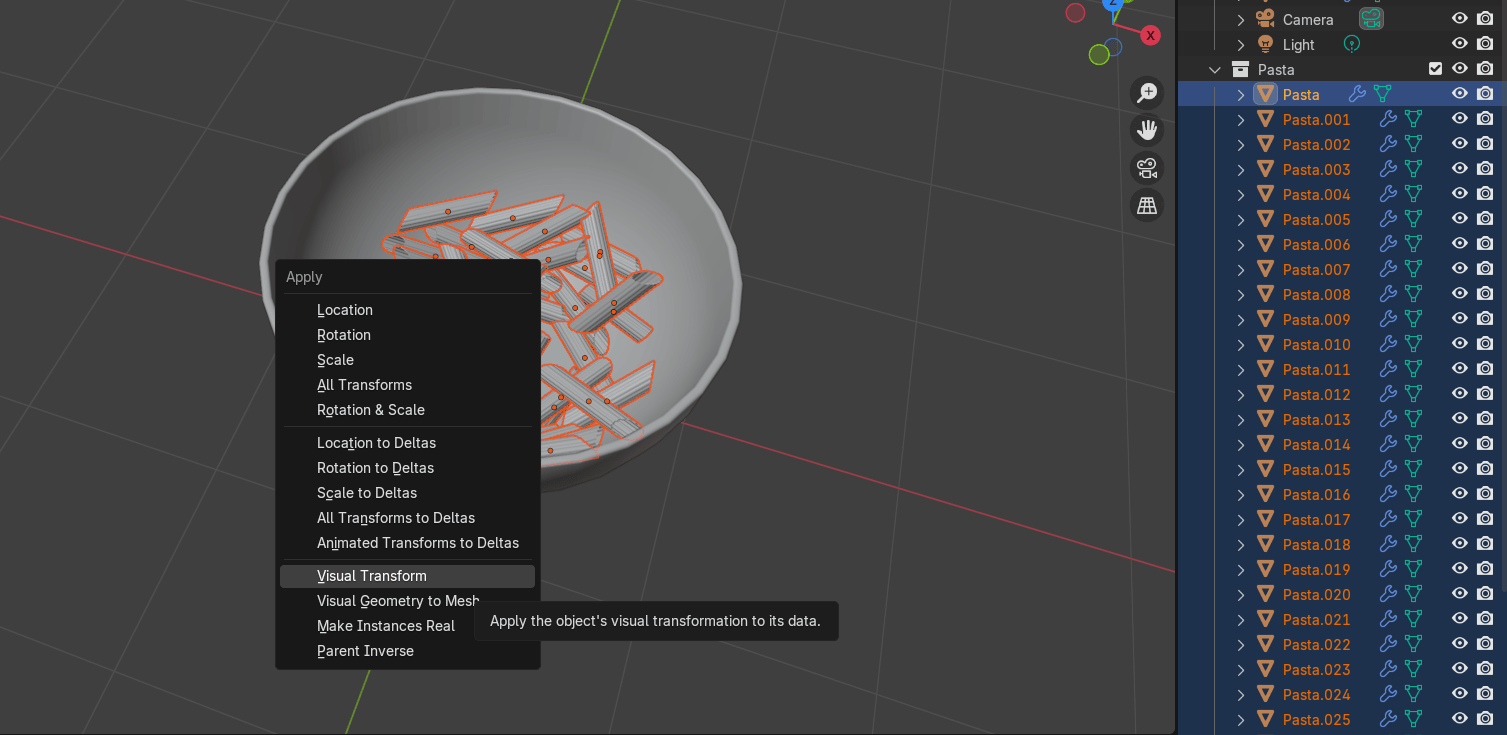1507x735 pixels.
Task: Disable rendering for Pasta.012 via camera icon
Action: [1485, 394]
